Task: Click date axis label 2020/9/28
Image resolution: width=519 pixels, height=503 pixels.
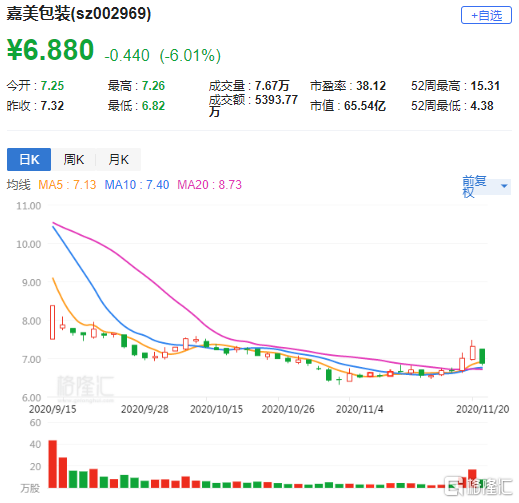Action: coord(145,409)
